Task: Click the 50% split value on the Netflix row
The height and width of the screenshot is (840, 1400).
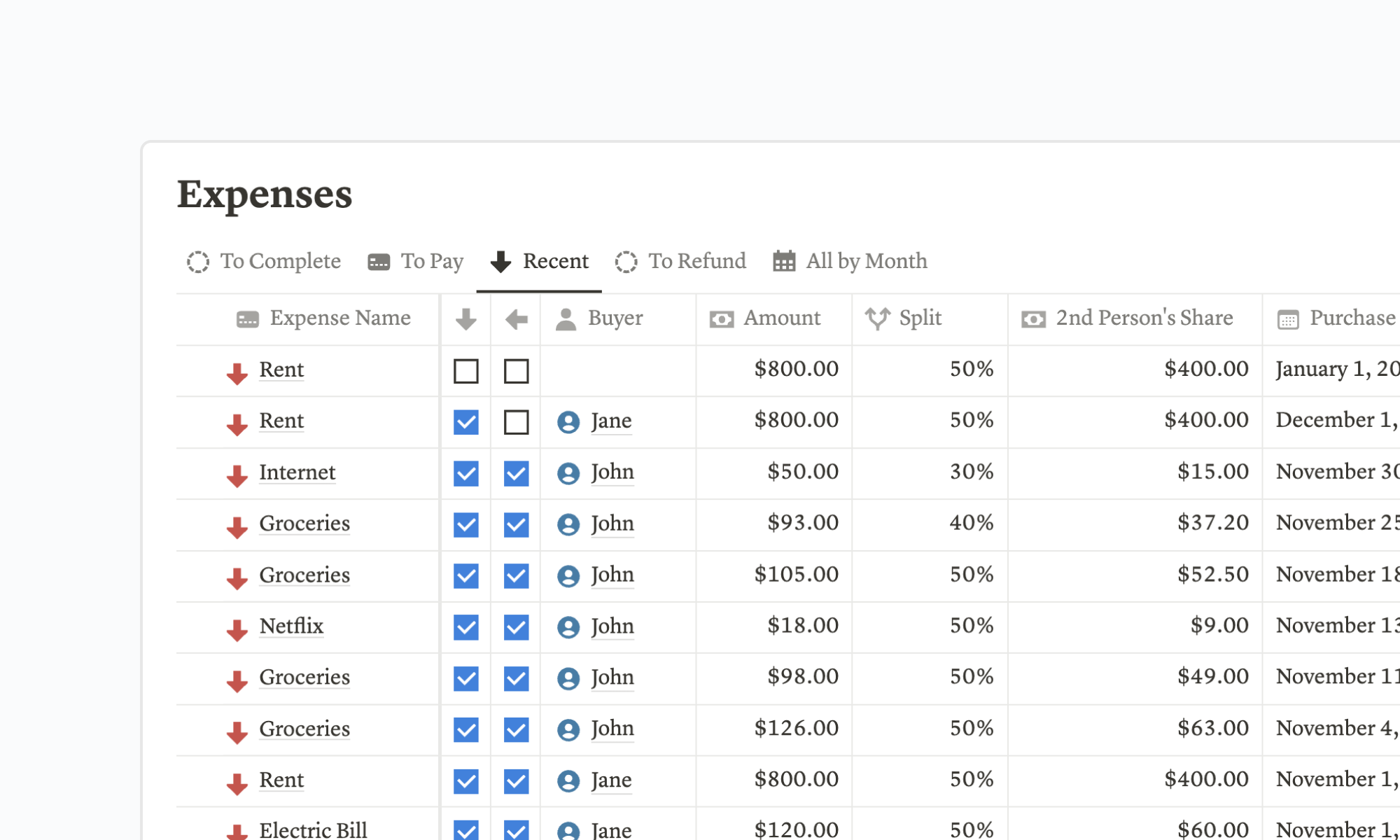Action: tap(974, 626)
